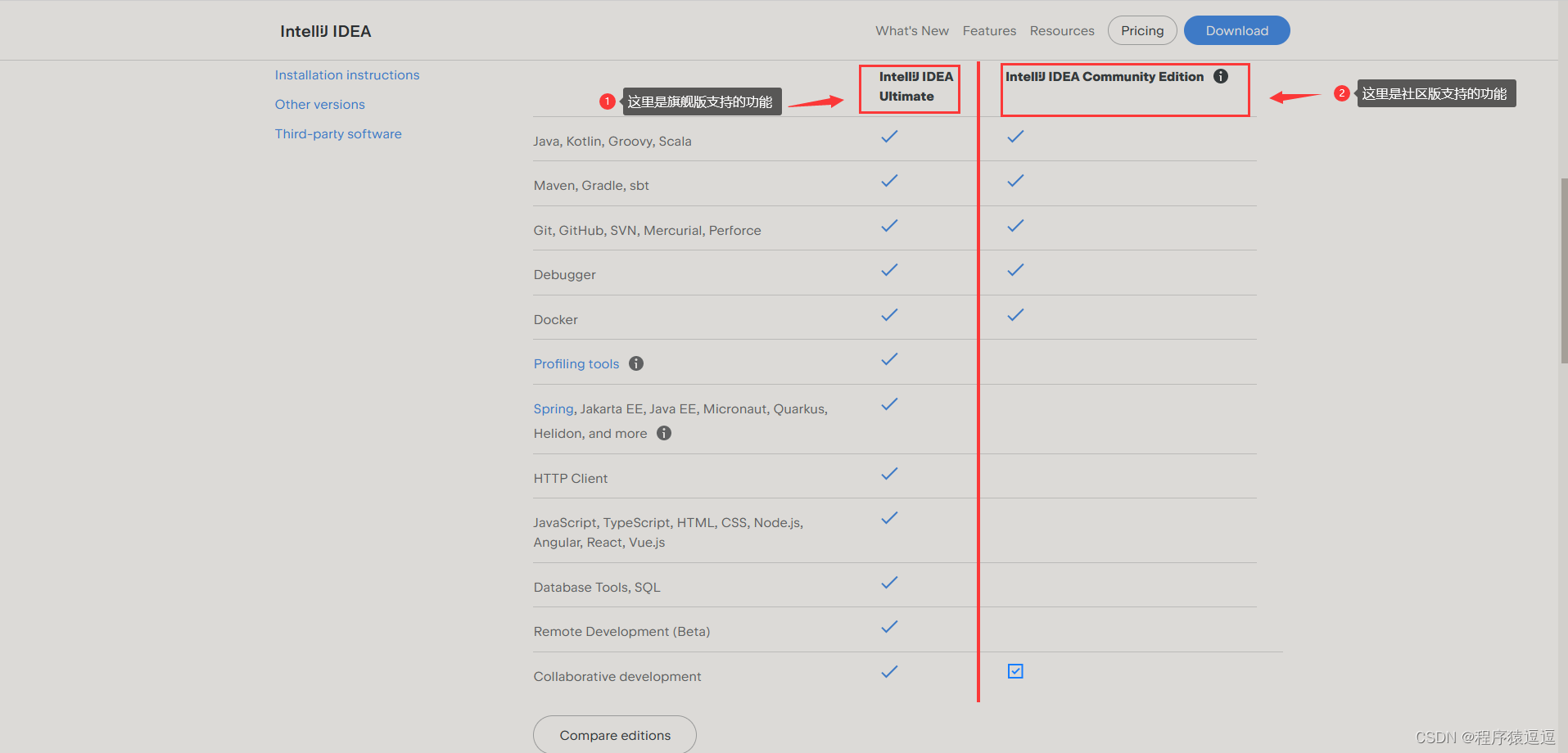Image resolution: width=1568 pixels, height=753 pixels.
Task: Click the info icon beside Community Edition header
Action: click(x=1221, y=76)
